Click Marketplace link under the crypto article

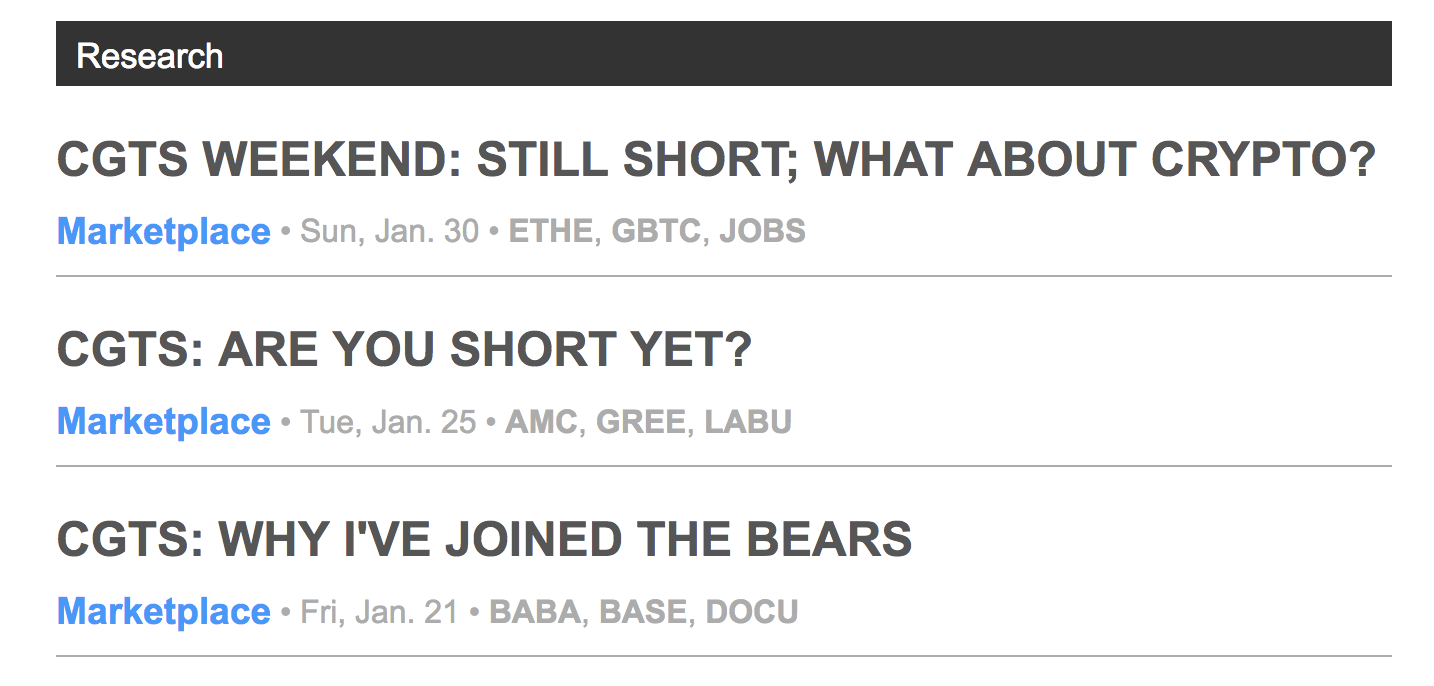[x=164, y=232]
